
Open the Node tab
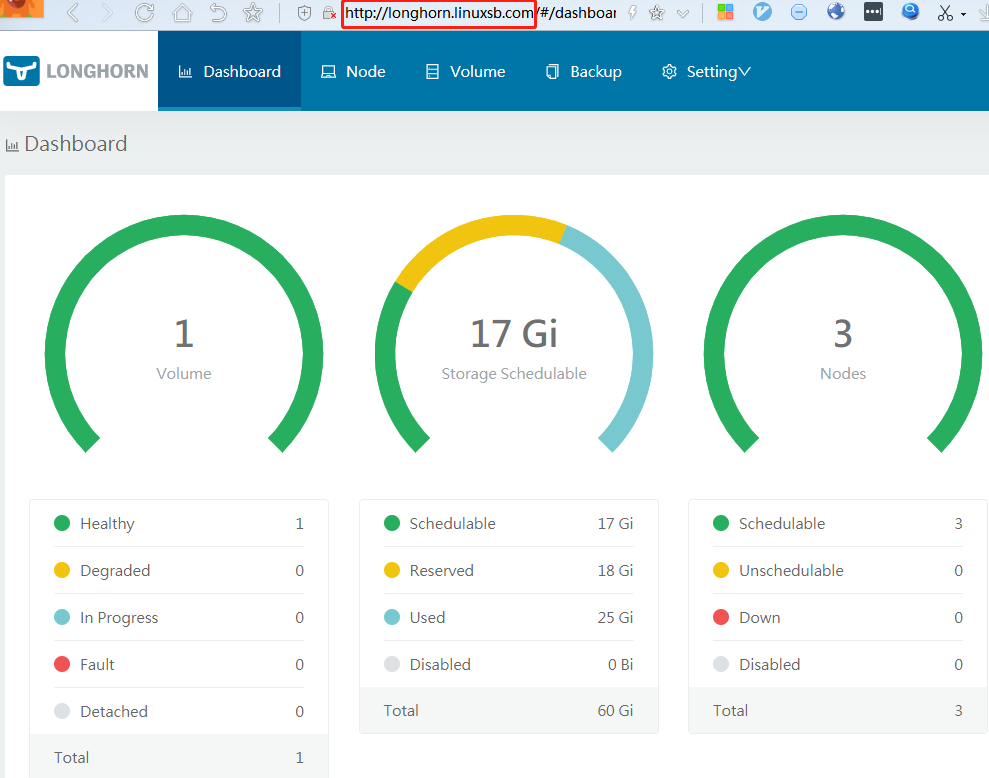coord(353,71)
